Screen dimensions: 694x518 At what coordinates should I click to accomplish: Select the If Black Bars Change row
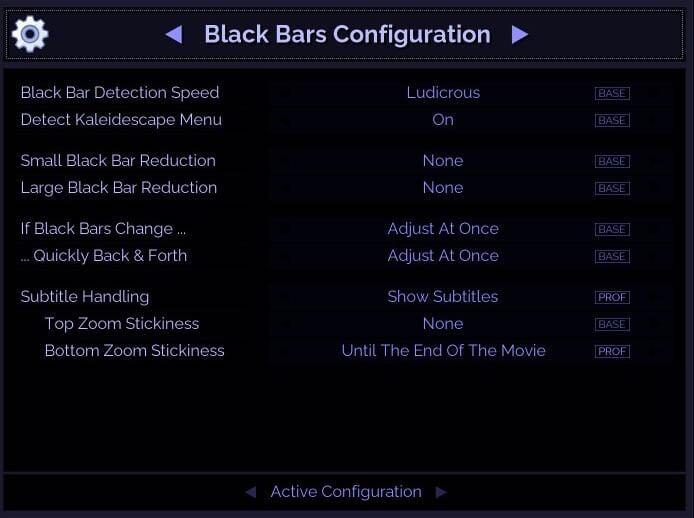(x=103, y=229)
